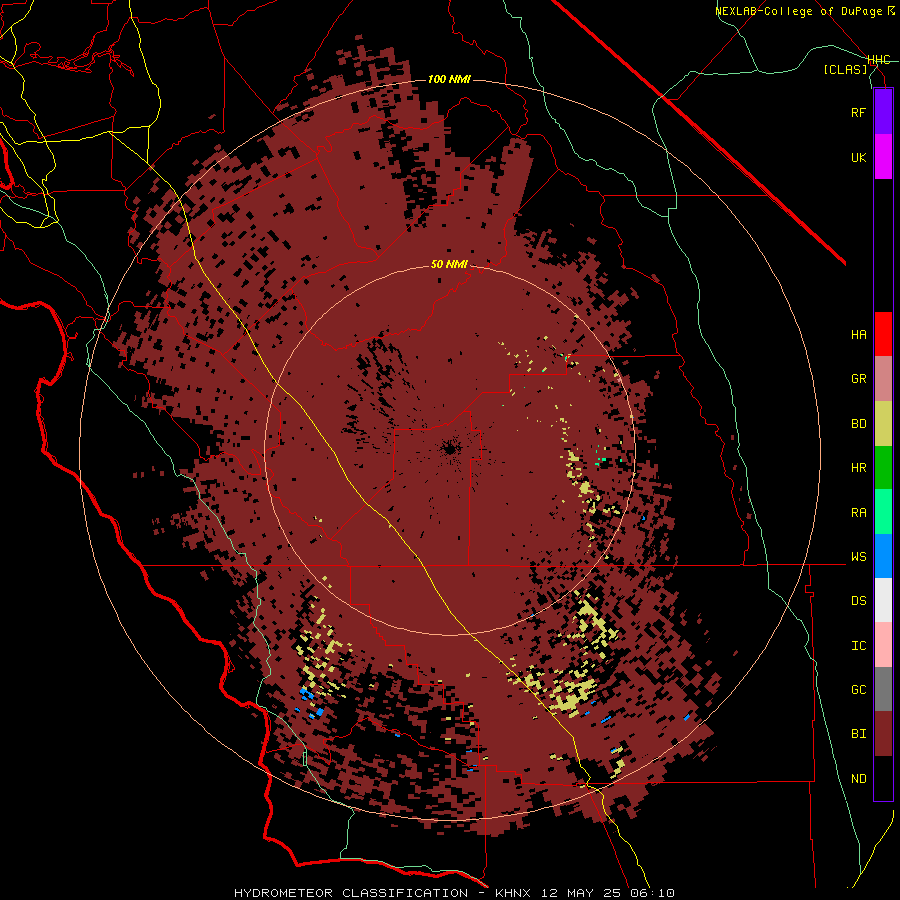
Task: Click the RF purple legend swatch
Action: 883,112
